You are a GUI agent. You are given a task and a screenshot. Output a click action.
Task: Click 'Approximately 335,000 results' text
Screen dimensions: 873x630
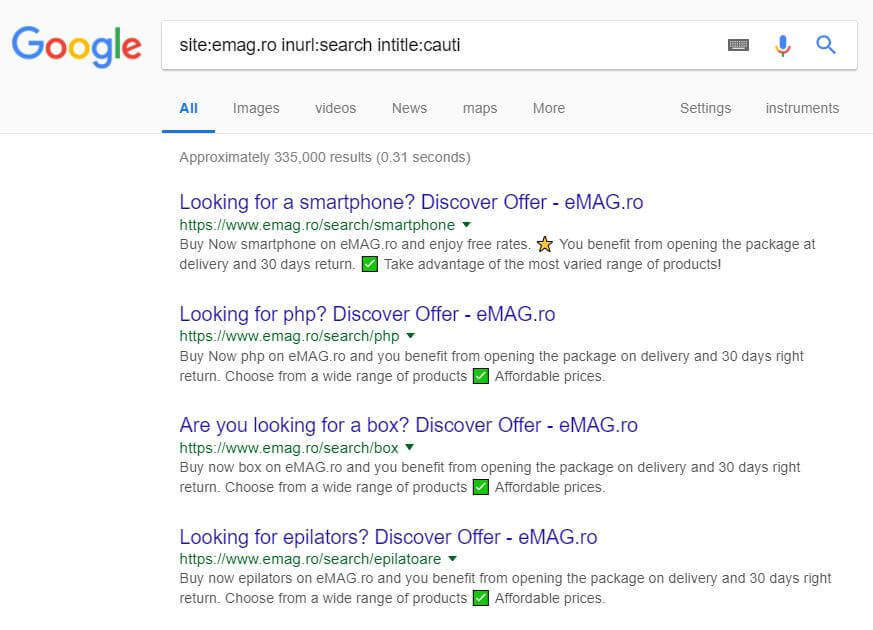click(x=275, y=158)
